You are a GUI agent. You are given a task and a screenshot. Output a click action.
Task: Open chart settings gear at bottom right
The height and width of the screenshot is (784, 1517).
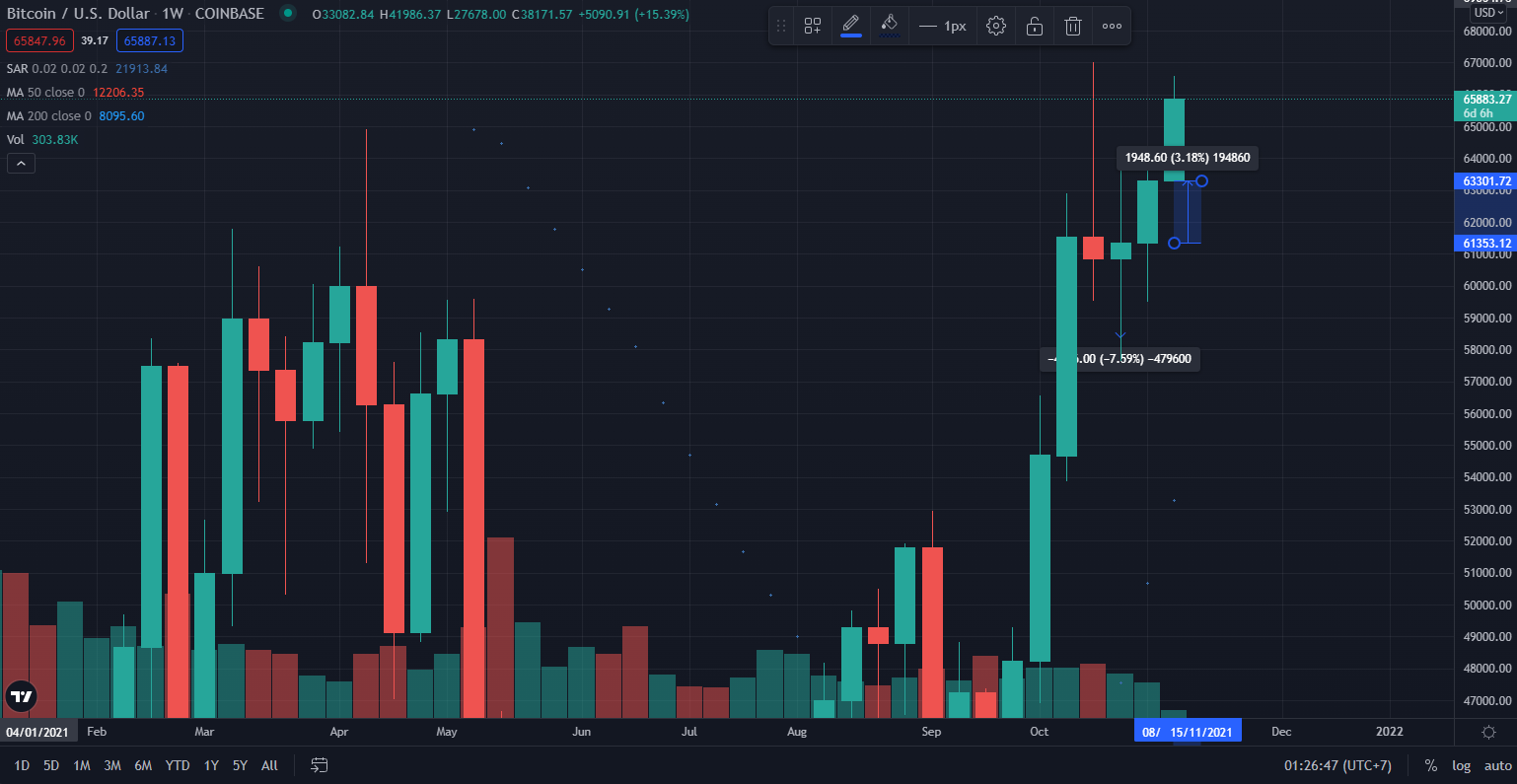[x=1488, y=732]
